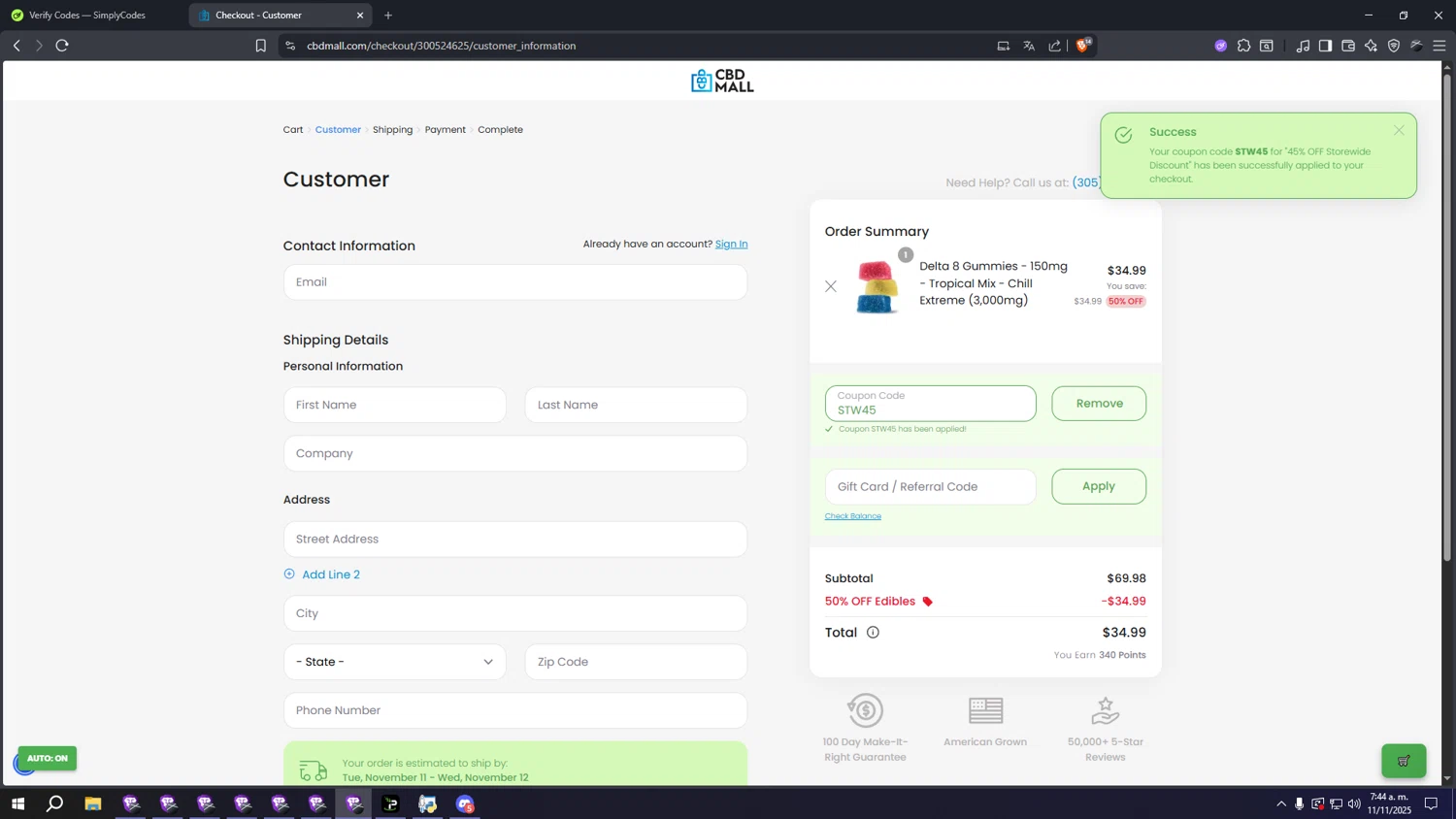Select the Complete breadcrumb step
Screen dimensions: 1456x819
(501, 129)
